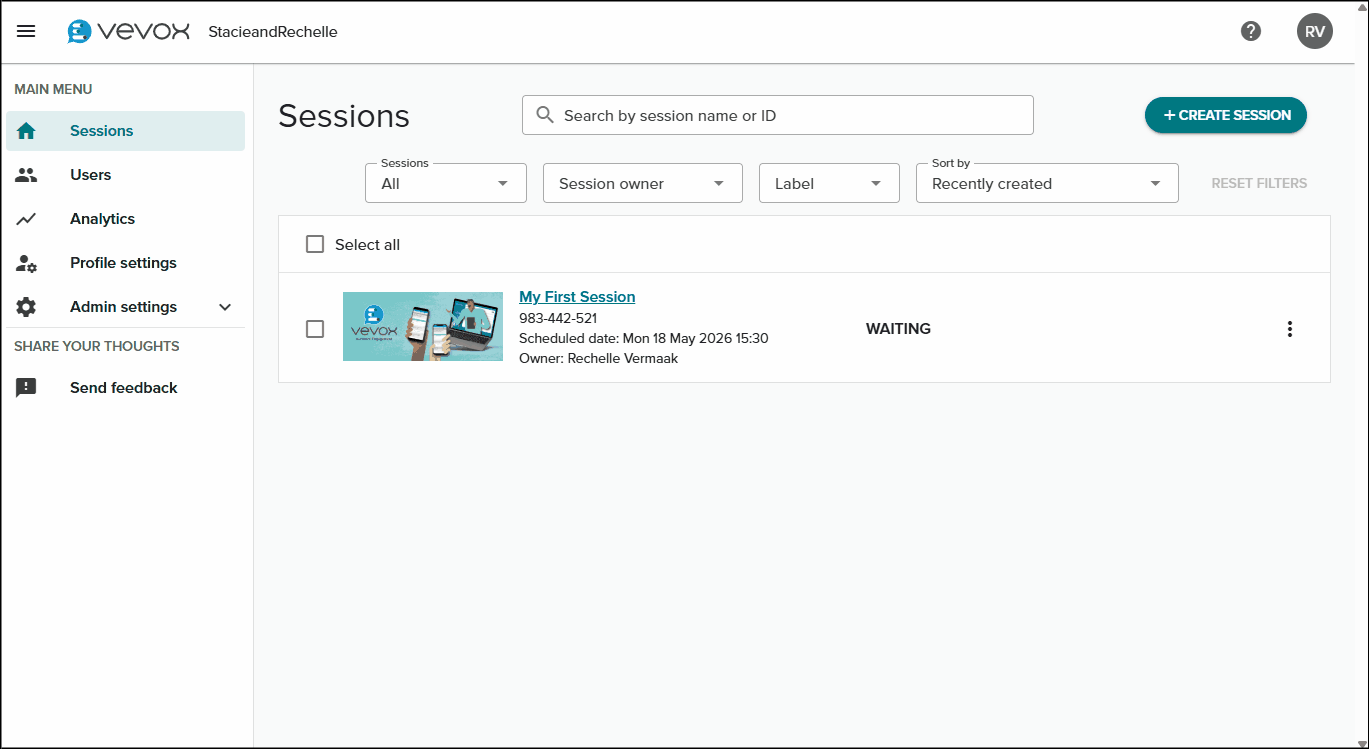Open the RV user avatar menu
This screenshot has height=749, width=1369.
pyautogui.click(x=1315, y=31)
